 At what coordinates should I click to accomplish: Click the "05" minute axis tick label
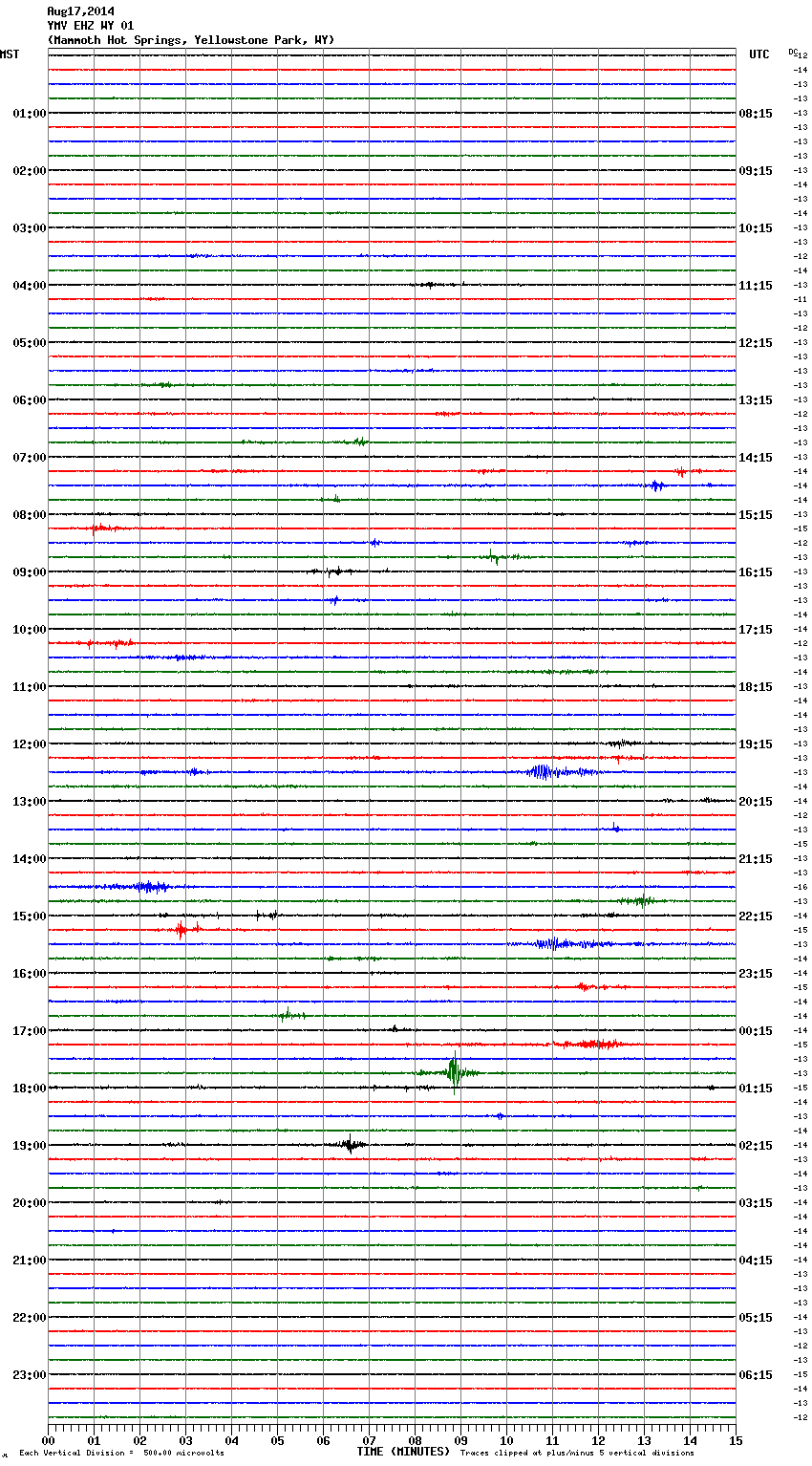(x=278, y=1440)
